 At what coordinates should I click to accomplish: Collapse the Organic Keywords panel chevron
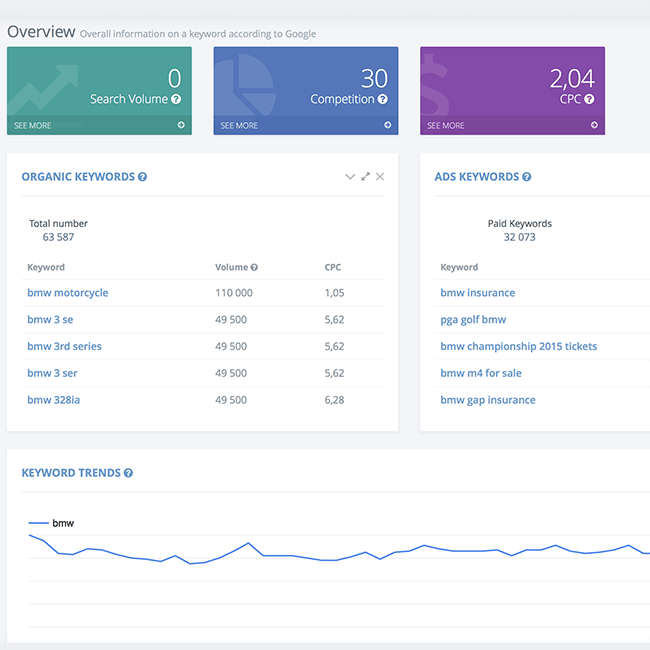(x=350, y=177)
